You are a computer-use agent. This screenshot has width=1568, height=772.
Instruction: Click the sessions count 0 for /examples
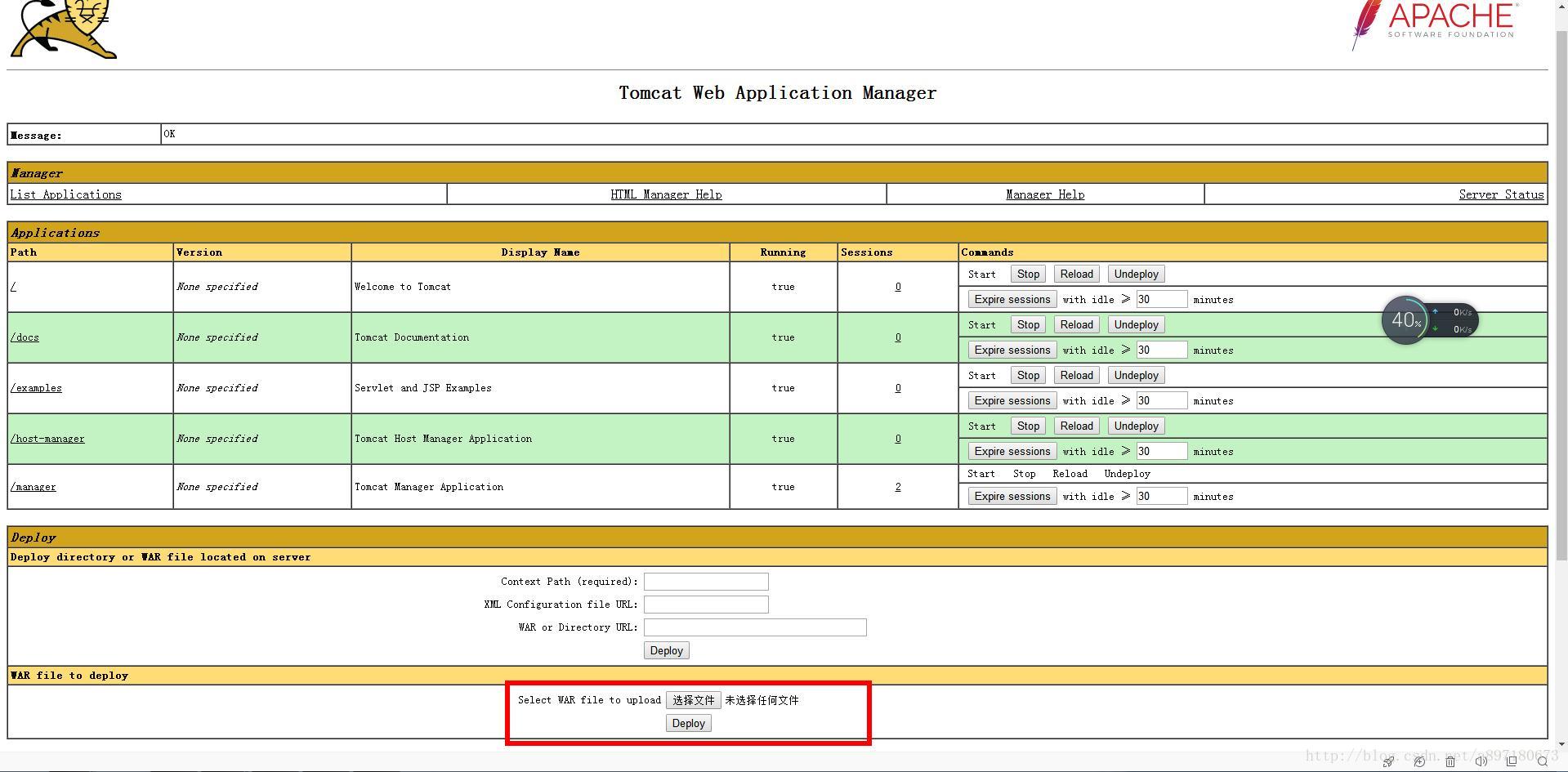[x=898, y=388]
